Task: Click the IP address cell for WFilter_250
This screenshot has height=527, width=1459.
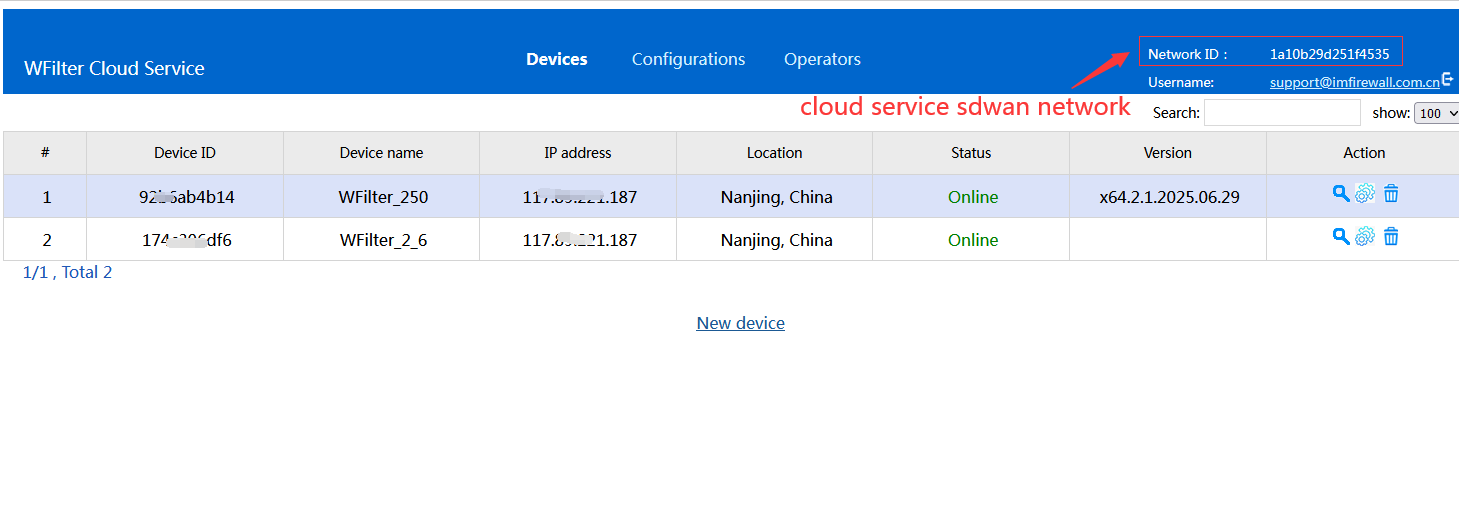Action: (579, 197)
